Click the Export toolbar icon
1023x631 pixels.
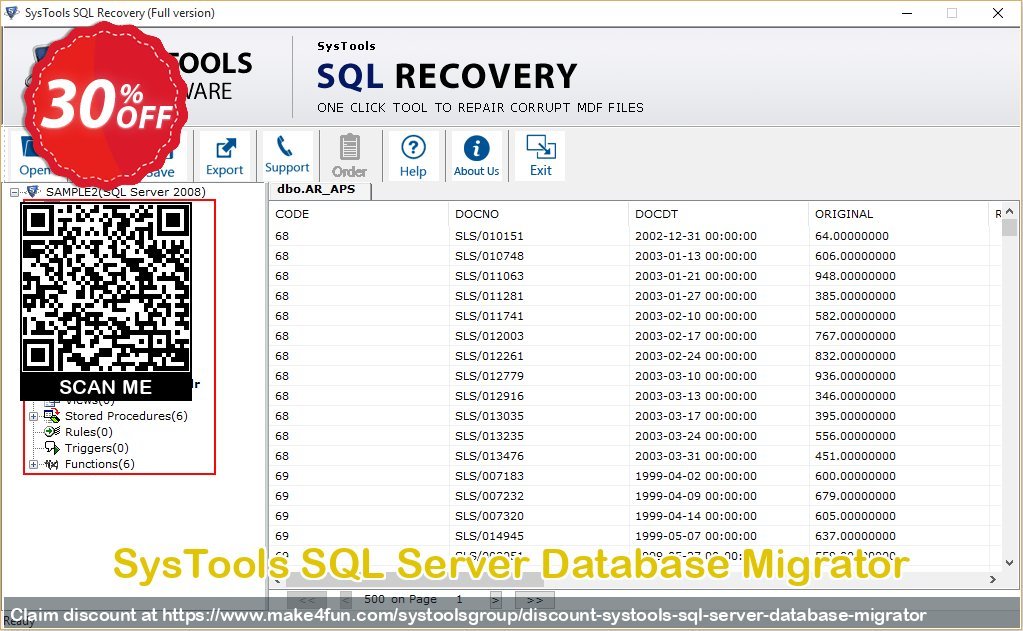(224, 156)
